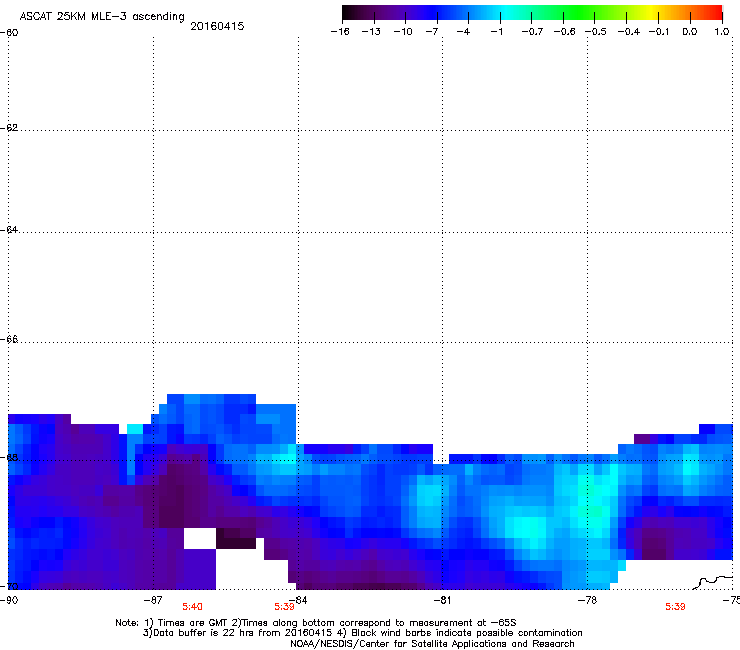Click the -62 latitude axis label
The height and width of the screenshot is (650, 740).
point(9,128)
